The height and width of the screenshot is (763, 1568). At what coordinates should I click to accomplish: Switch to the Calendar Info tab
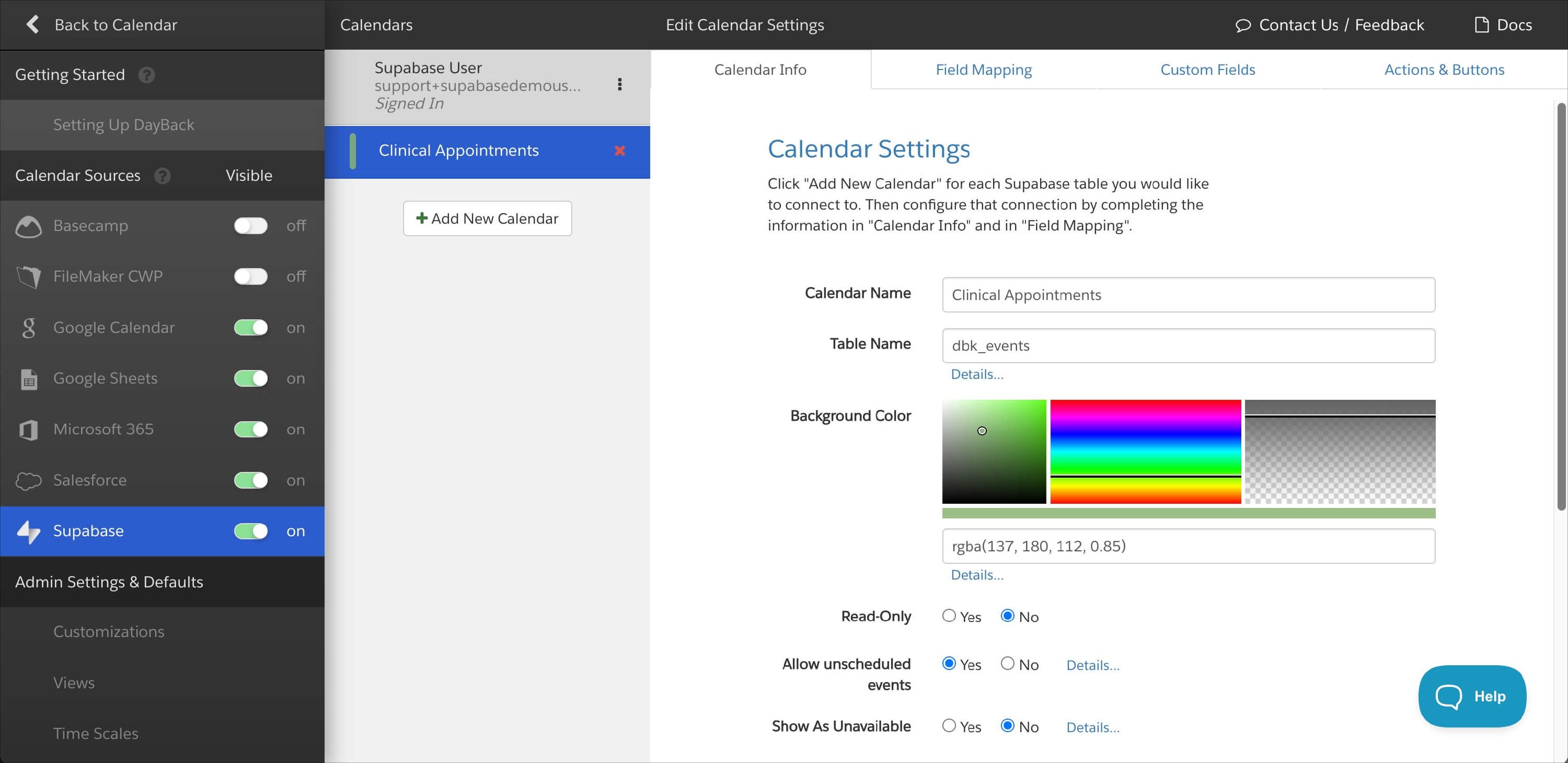pos(760,70)
